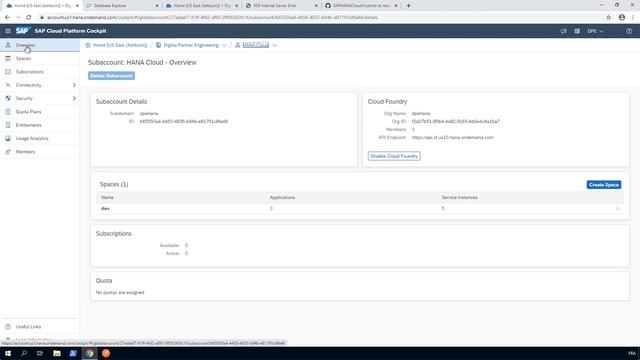Click the Security shield icon
The height and width of the screenshot is (360, 640).
pyautogui.click(x=8, y=98)
